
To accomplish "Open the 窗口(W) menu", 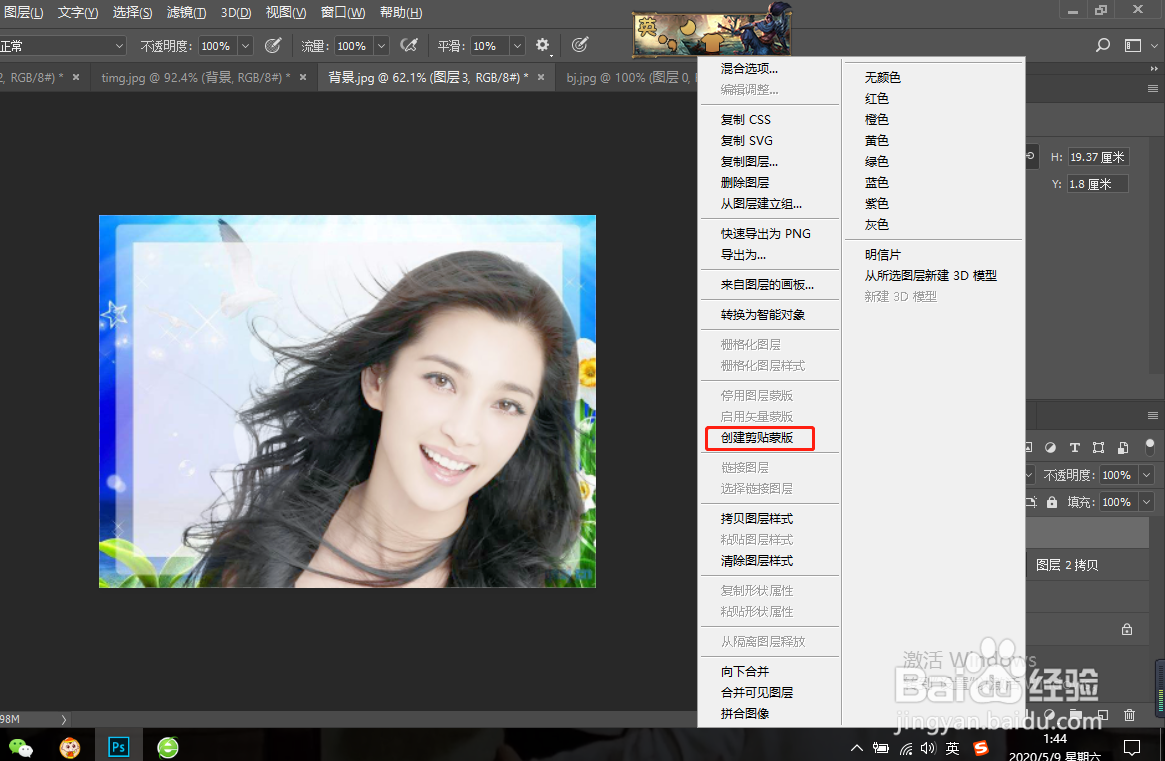I will click(343, 13).
